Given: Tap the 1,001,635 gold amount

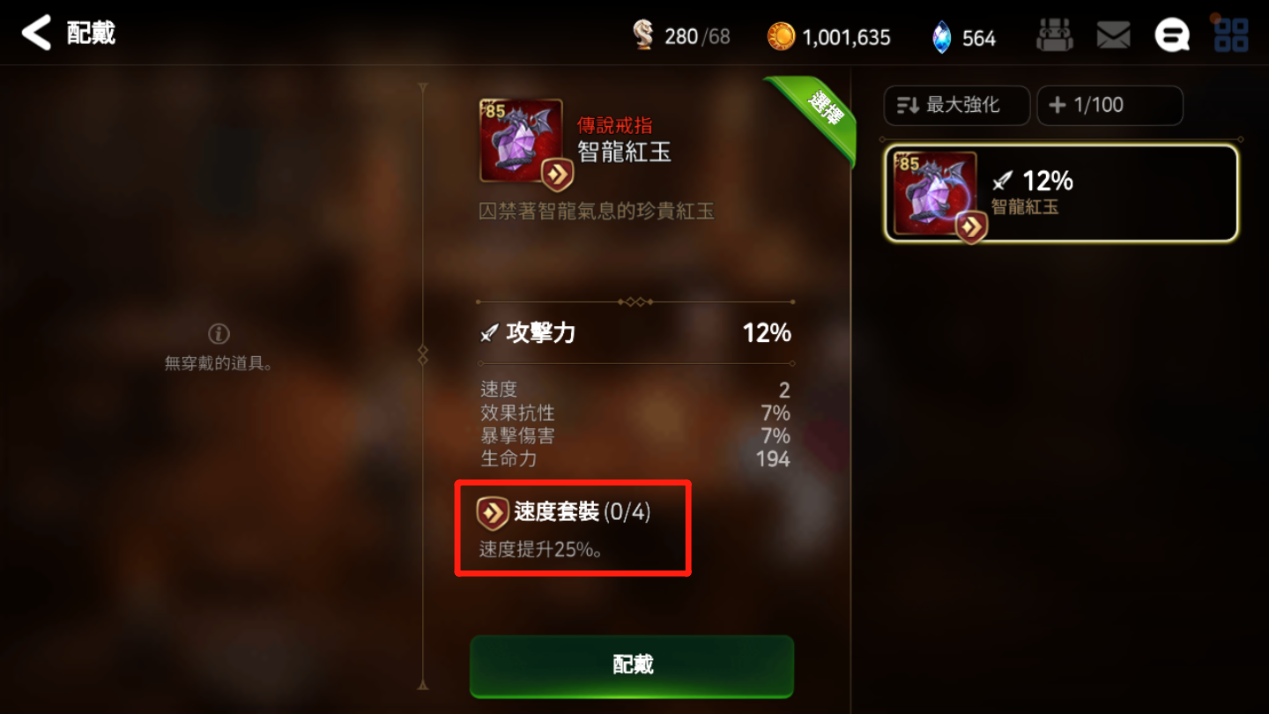Looking at the screenshot, I should [846, 38].
